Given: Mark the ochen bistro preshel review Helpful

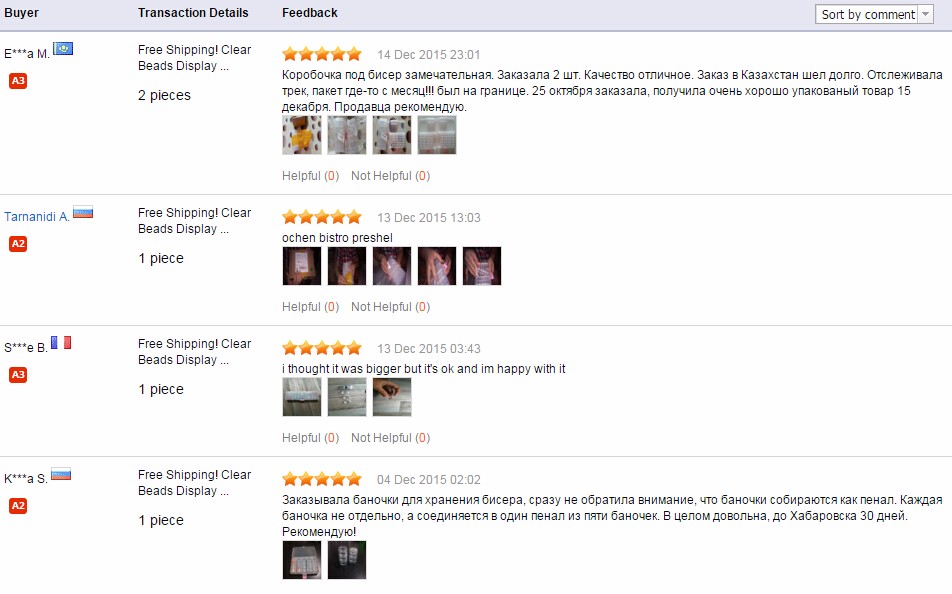Looking at the screenshot, I should click(310, 307).
